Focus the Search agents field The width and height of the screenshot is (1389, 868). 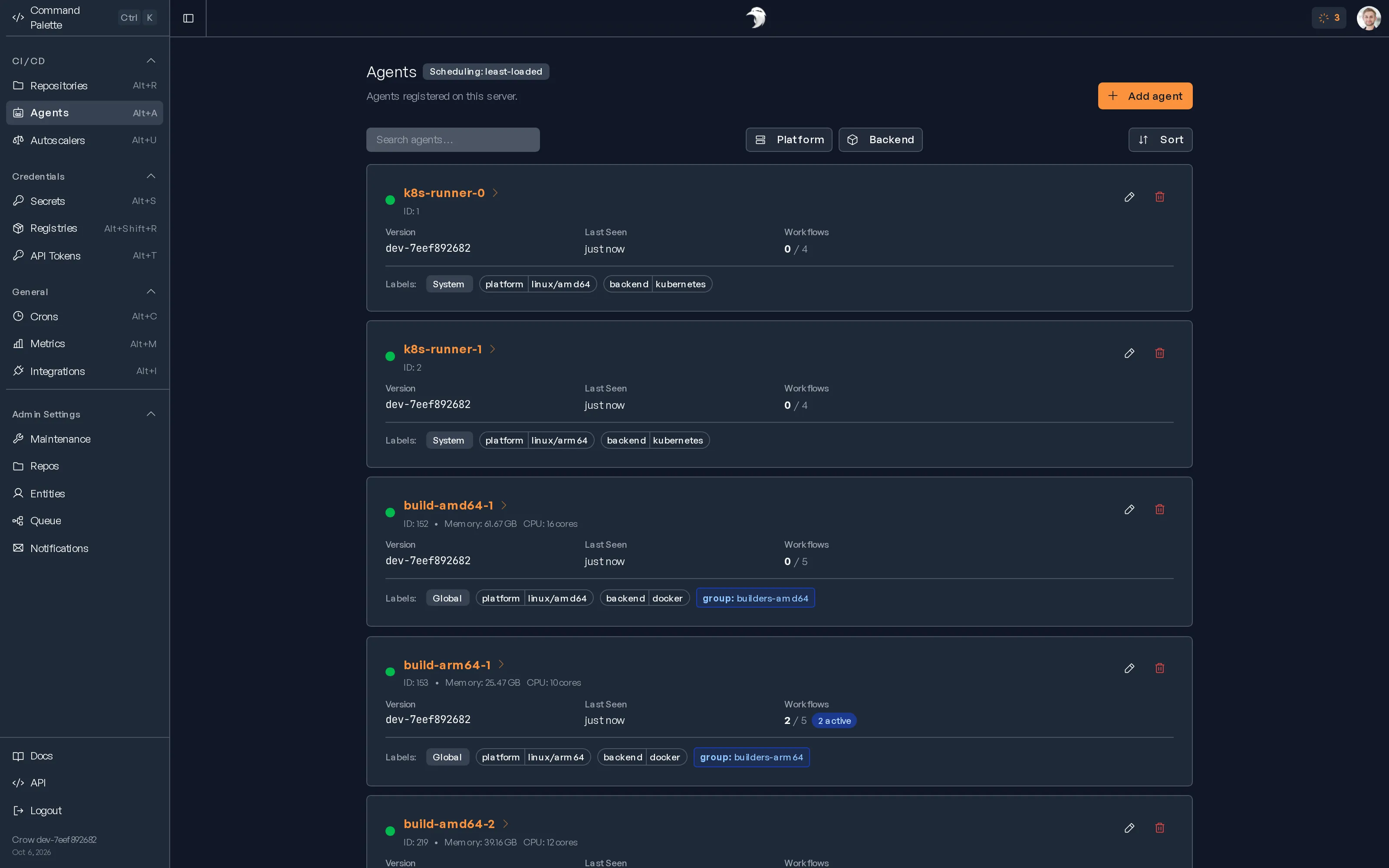453,139
